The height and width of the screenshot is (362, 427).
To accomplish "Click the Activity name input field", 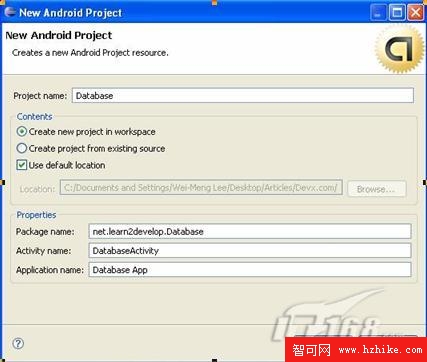I will (250, 250).
